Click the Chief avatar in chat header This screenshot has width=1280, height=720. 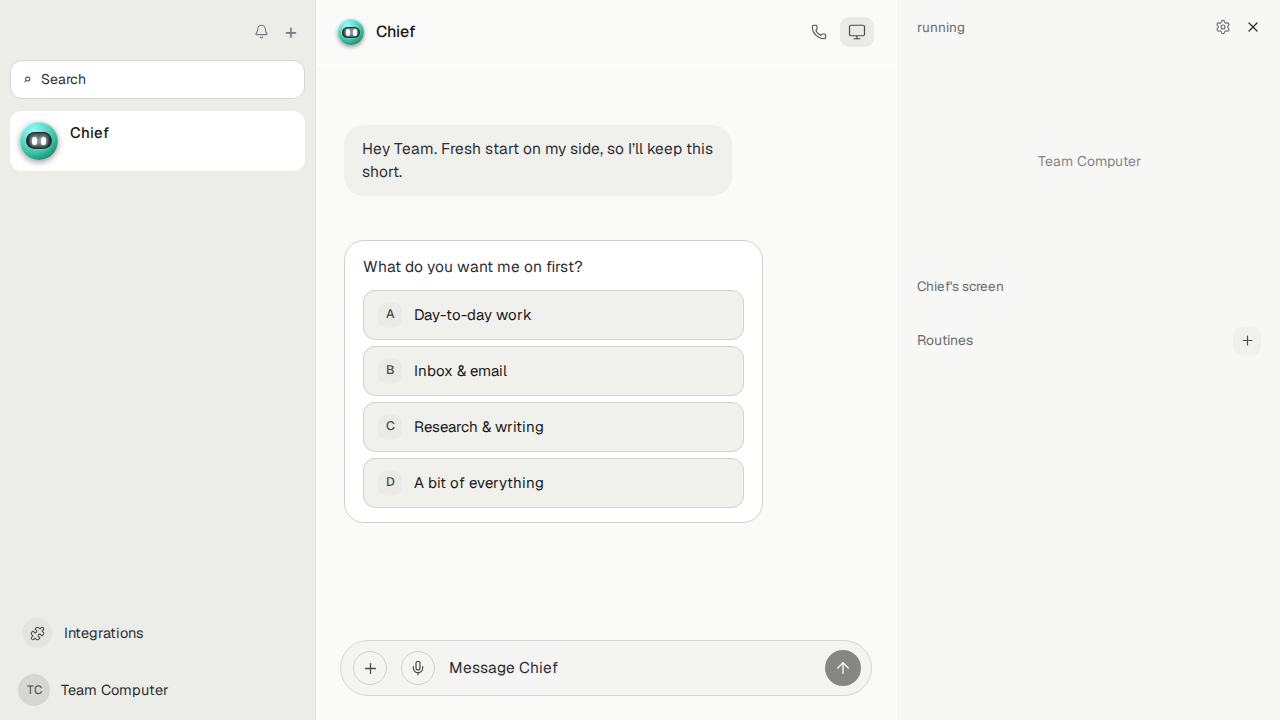(x=351, y=32)
